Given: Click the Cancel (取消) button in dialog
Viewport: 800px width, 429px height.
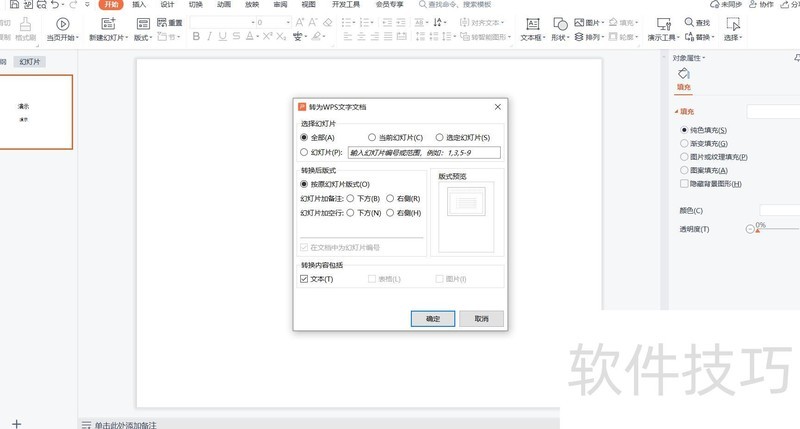Looking at the screenshot, I should click(482, 319).
